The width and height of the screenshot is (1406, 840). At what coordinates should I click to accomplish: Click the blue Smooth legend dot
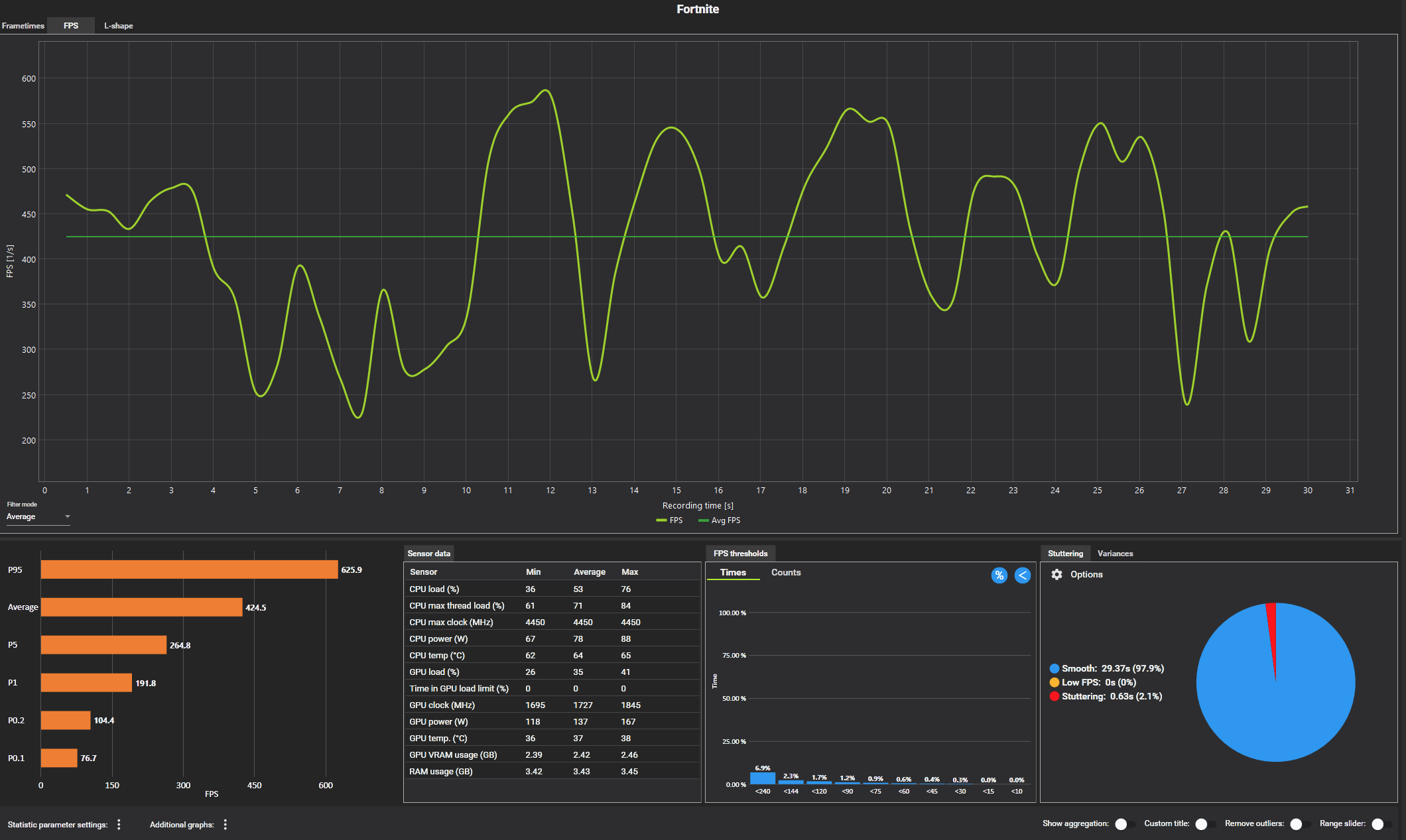1054,668
